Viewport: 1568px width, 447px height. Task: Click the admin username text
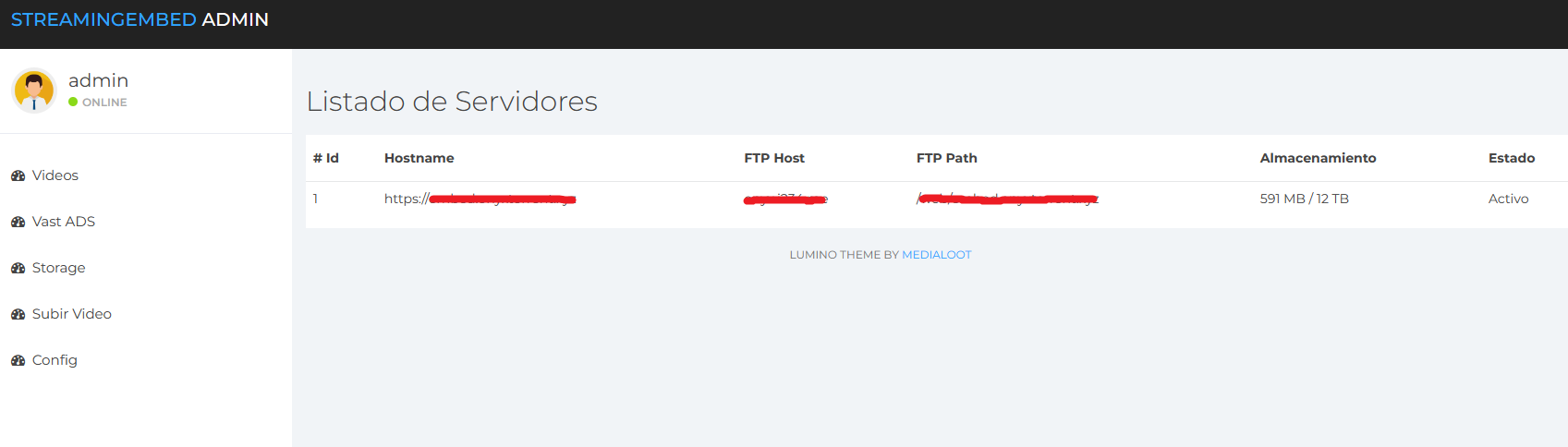coord(98,80)
